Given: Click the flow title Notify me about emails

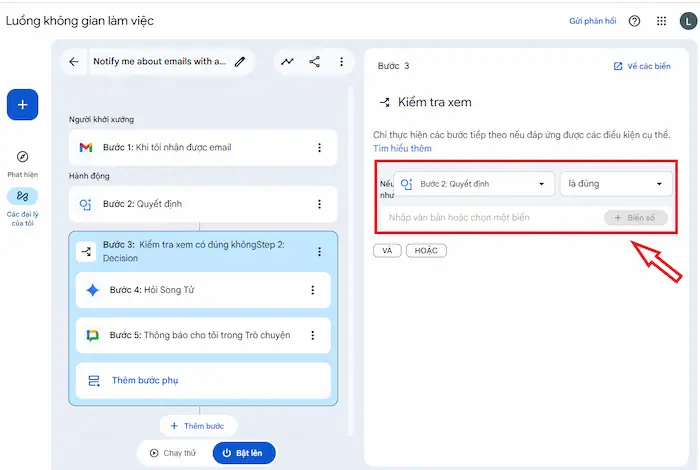Looking at the screenshot, I should coord(159,62).
